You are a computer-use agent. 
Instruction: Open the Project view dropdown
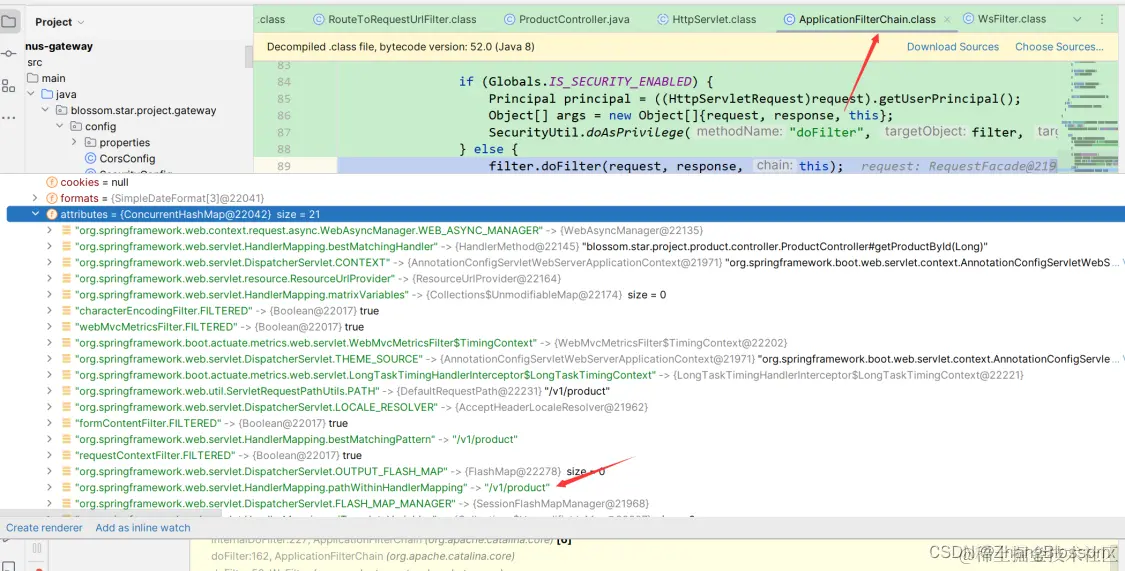(60, 22)
